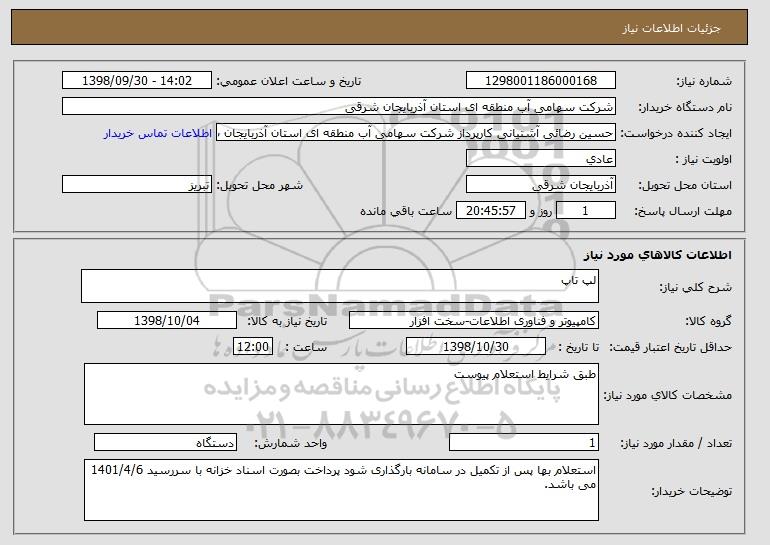Click the remaining time field 20:45:57
The height and width of the screenshot is (545, 770).
pos(491,211)
